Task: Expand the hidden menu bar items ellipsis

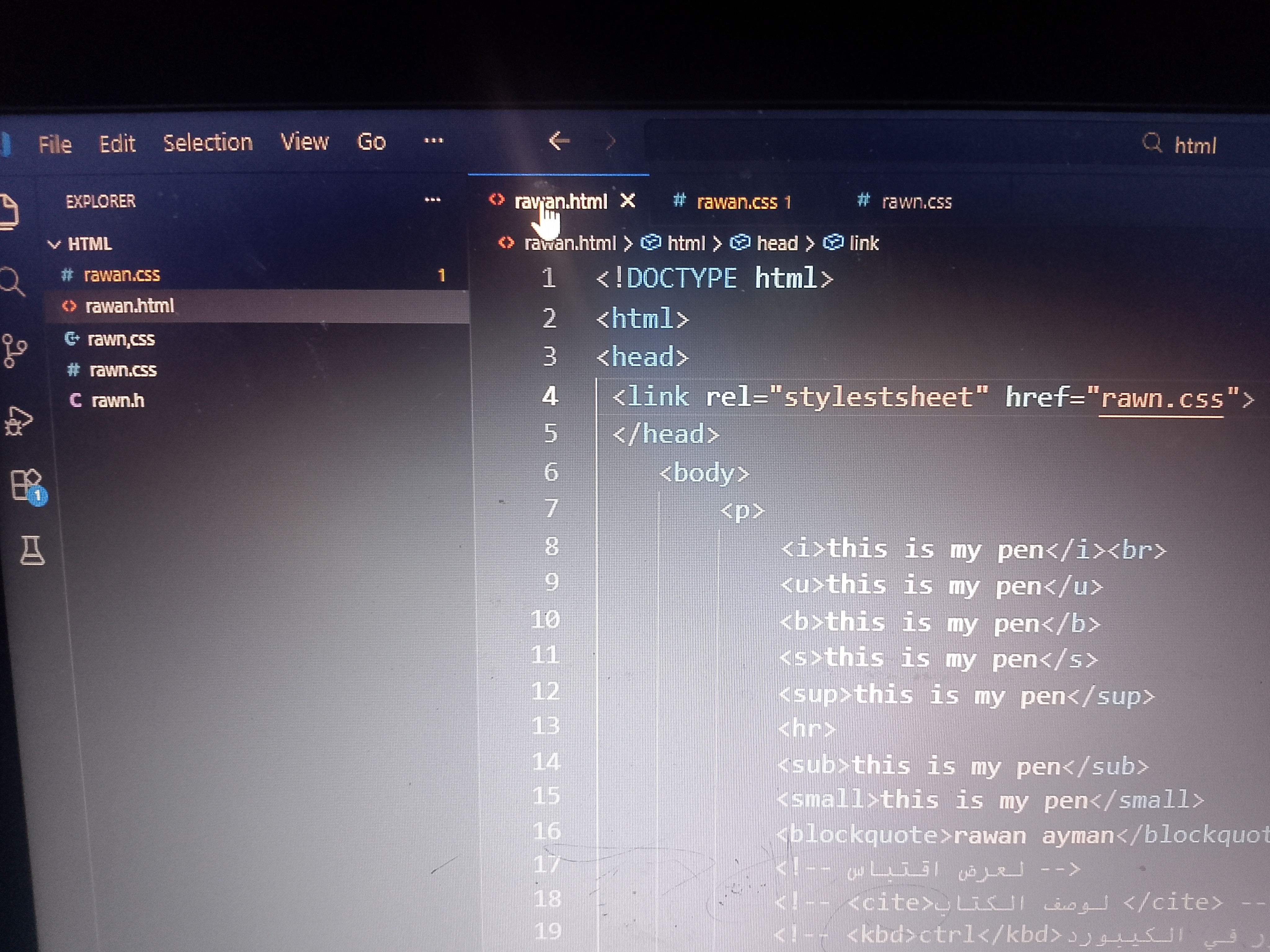Action: point(433,141)
